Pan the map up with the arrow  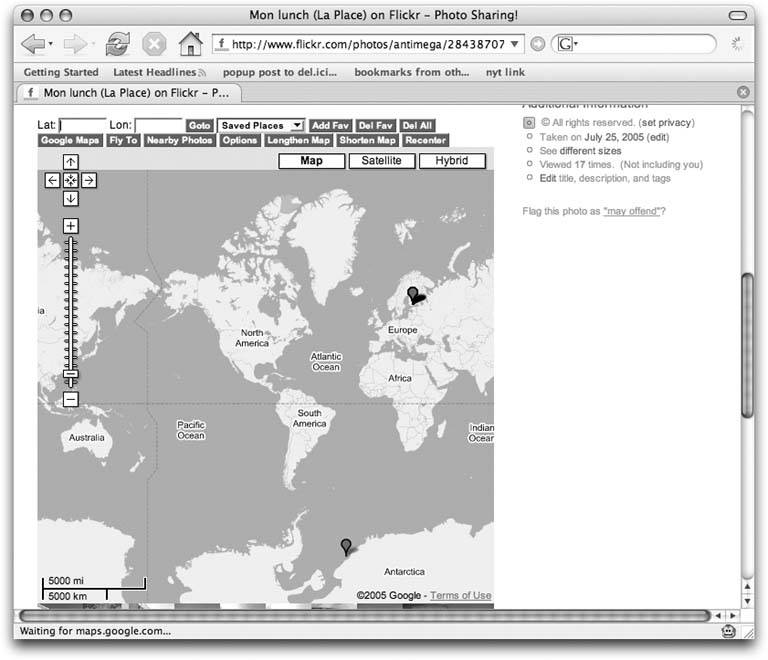(x=71, y=162)
